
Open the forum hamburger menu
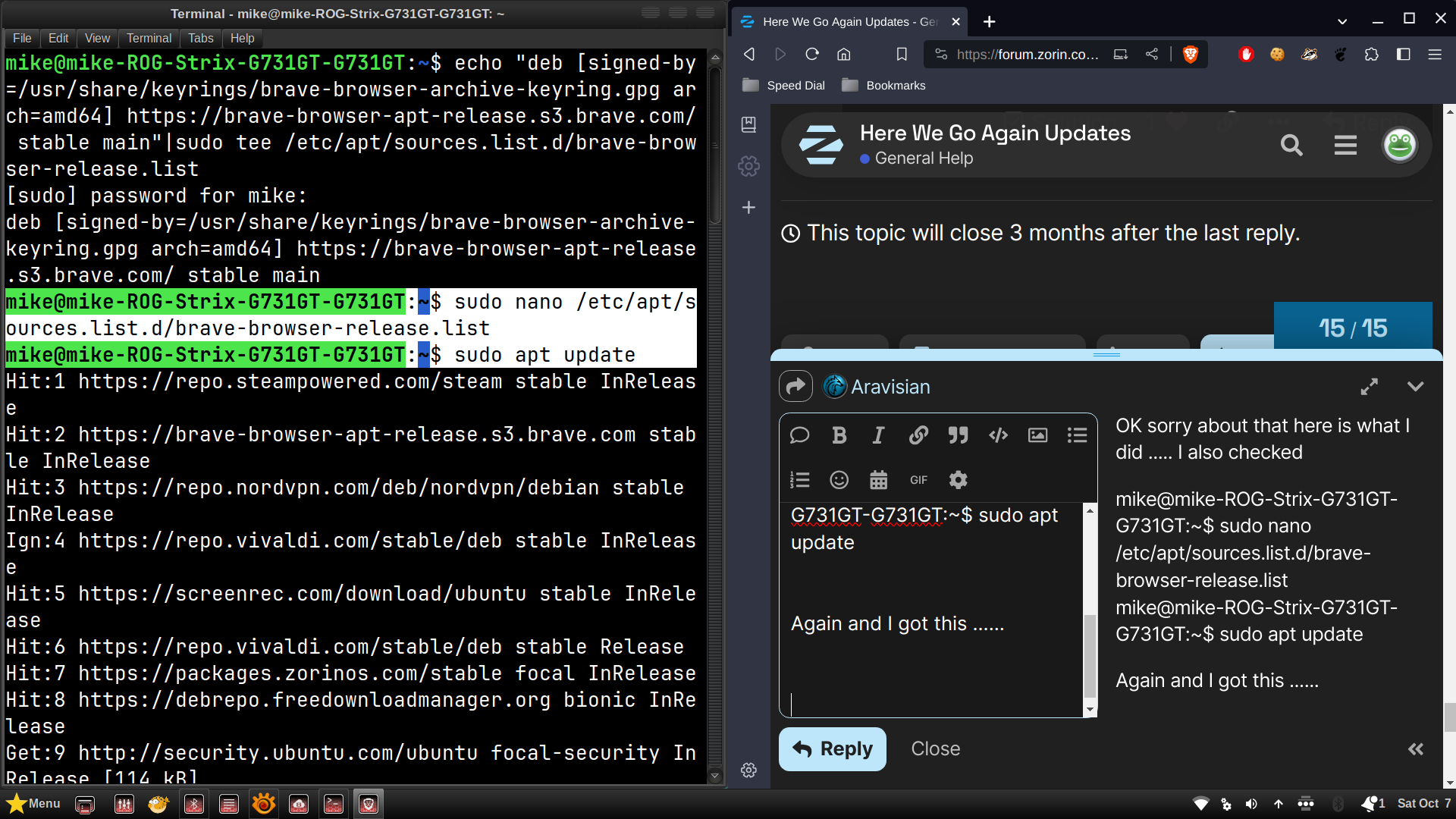[1345, 145]
